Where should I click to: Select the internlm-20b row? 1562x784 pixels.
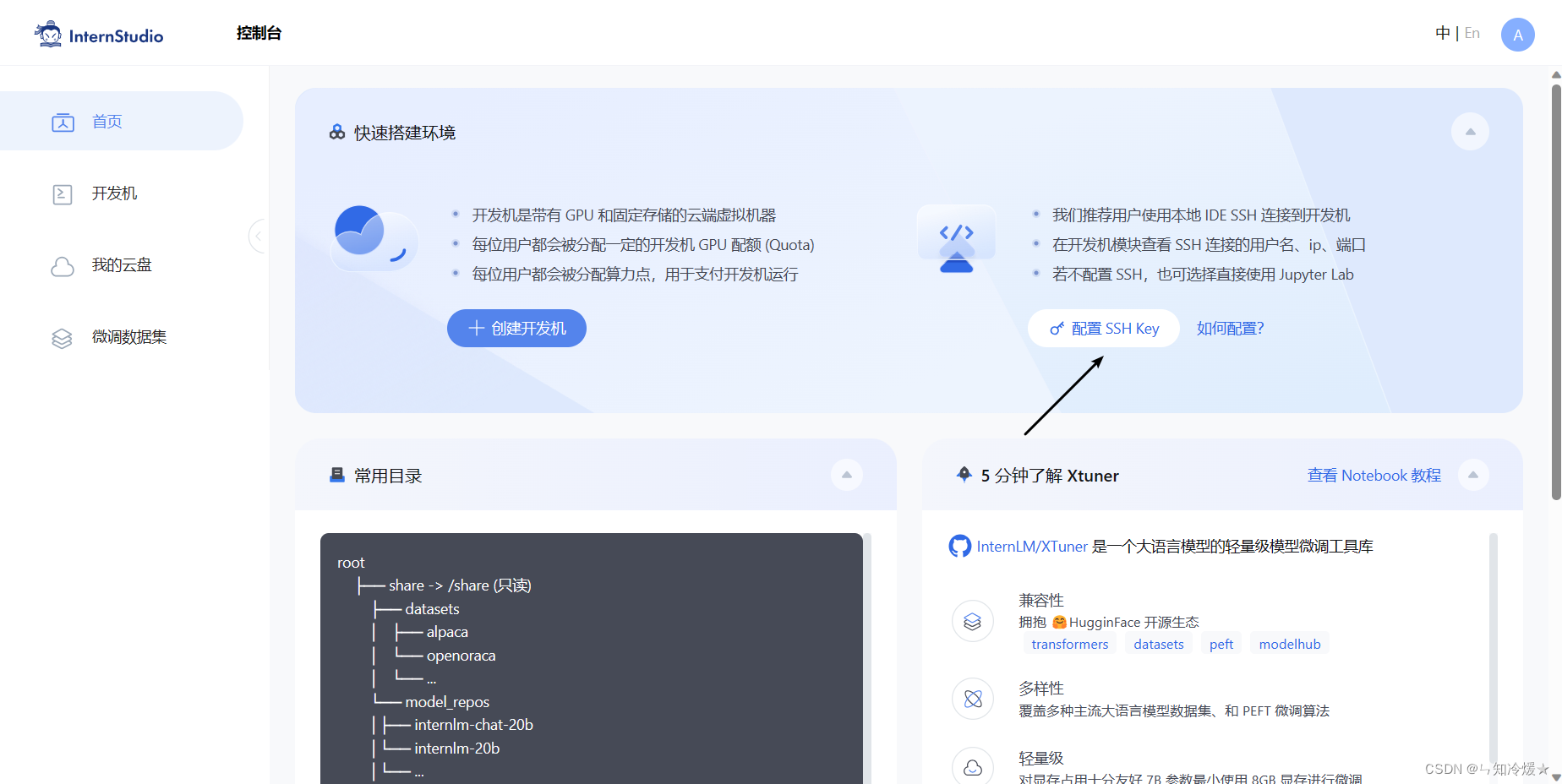456,749
